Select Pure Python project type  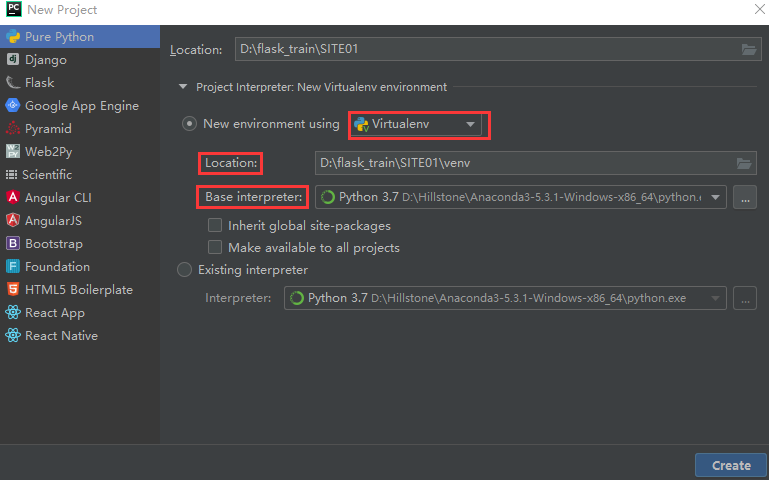click(80, 37)
